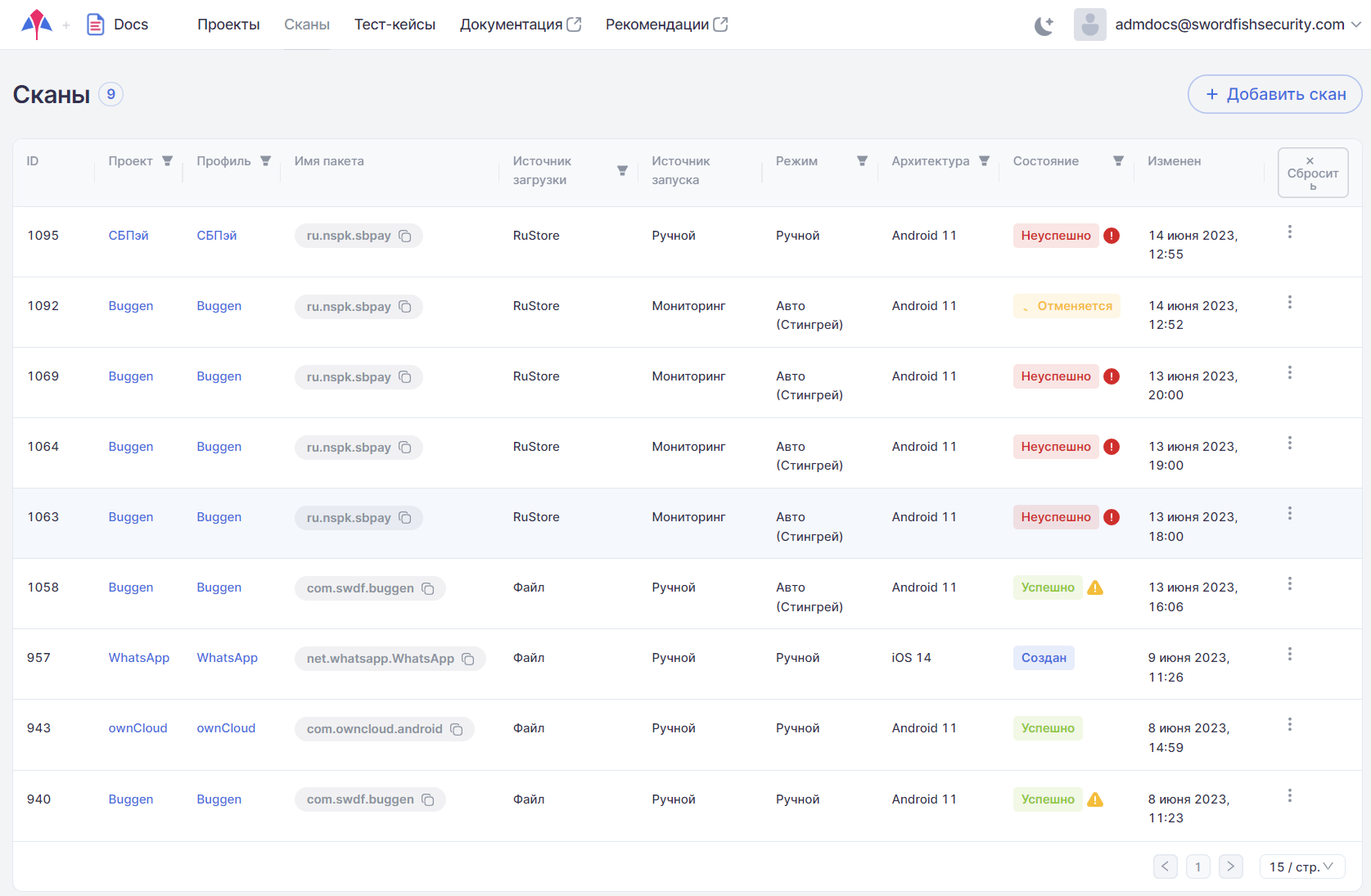Image resolution: width=1371 pixels, height=896 pixels.
Task: Open actions menu for scan 1069
Action: point(1290,373)
